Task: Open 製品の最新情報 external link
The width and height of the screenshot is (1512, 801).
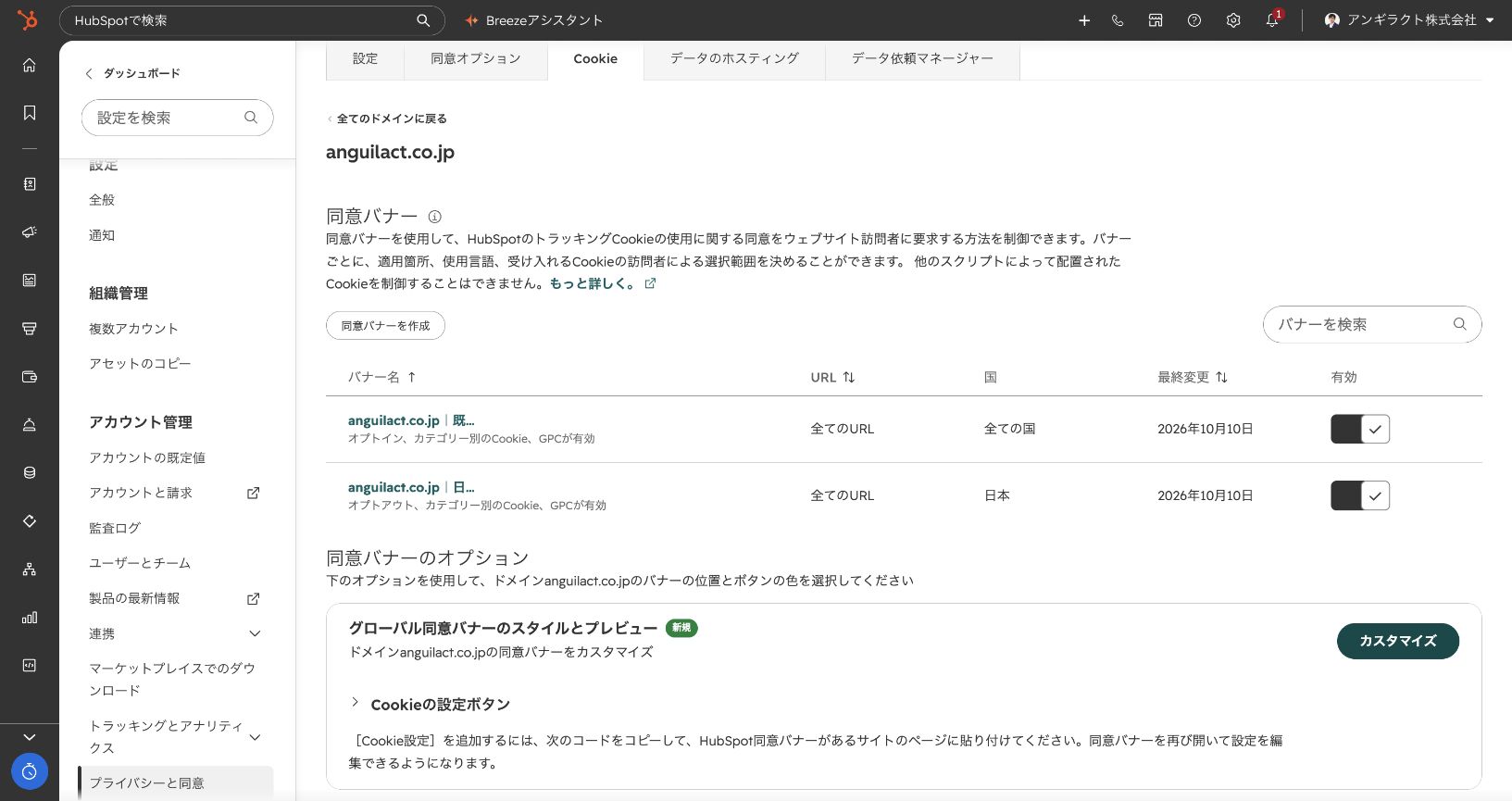Action: point(174,598)
